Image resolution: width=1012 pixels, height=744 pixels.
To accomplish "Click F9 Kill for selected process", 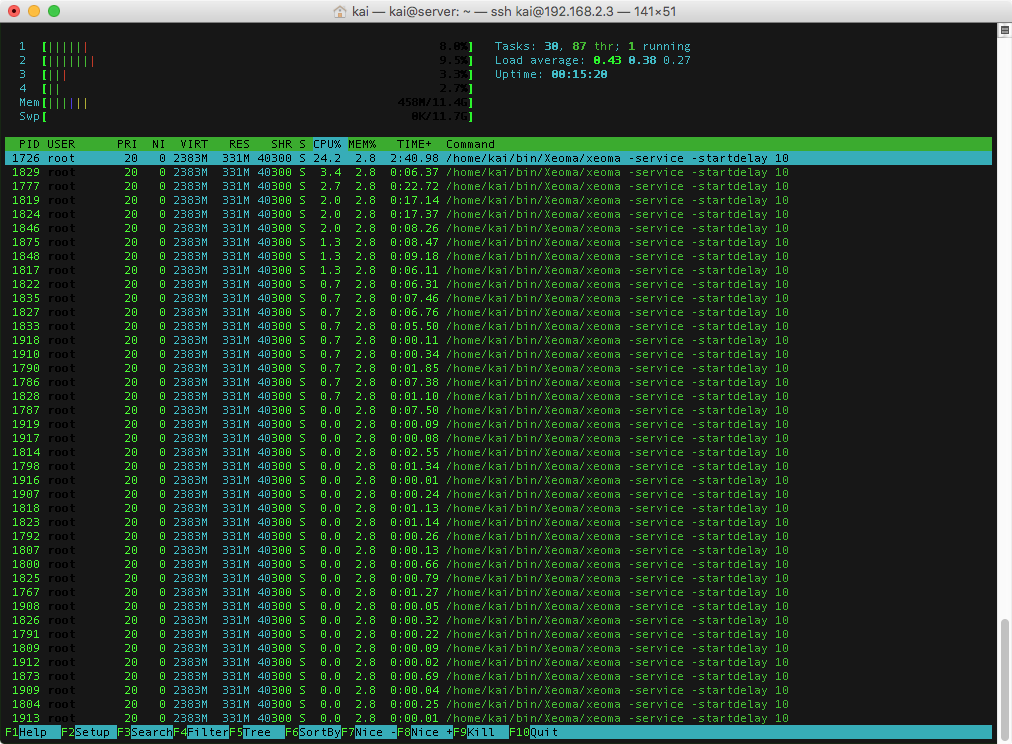I will pos(481,732).
